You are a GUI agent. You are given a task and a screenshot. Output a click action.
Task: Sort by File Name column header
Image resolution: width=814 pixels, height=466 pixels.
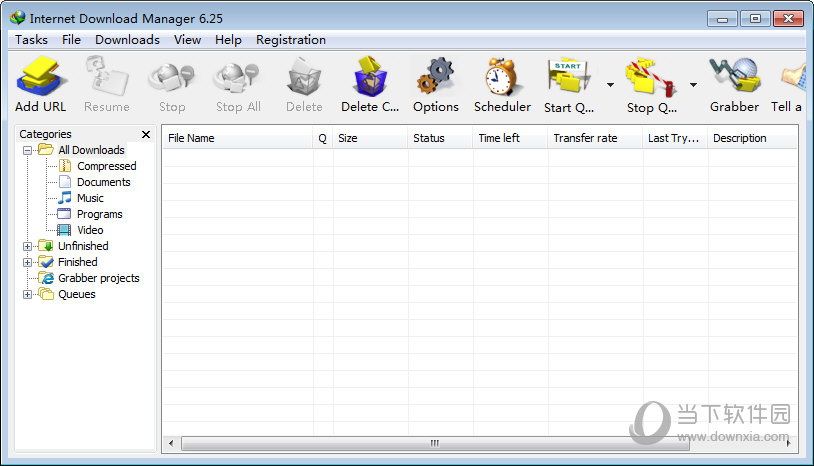(238, 138)
